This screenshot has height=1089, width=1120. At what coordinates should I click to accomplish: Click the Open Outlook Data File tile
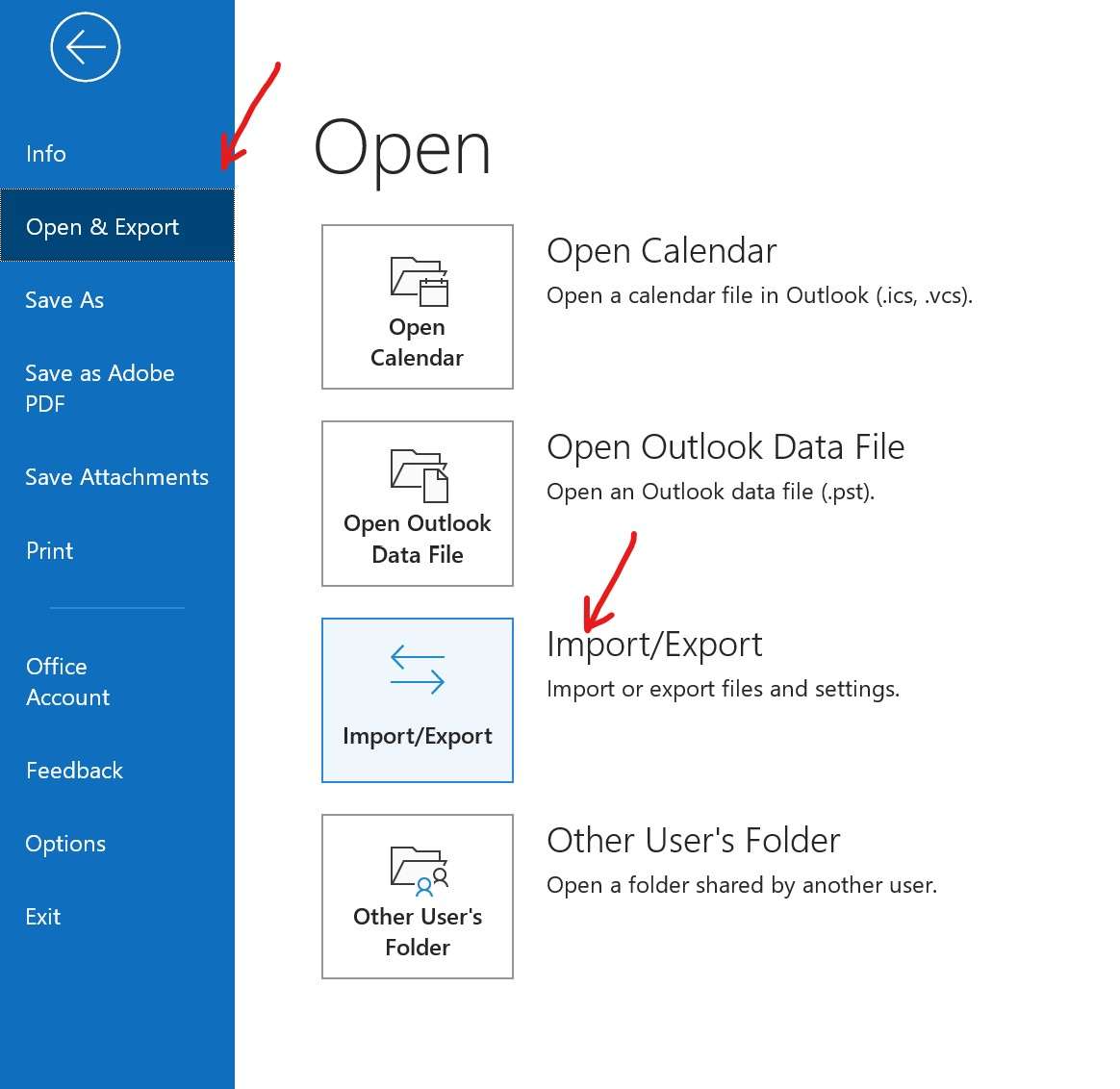click(x=418, y=503)
